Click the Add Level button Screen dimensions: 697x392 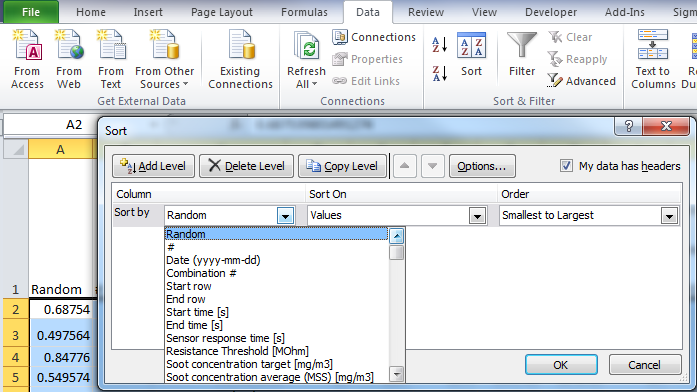(153, 166)
